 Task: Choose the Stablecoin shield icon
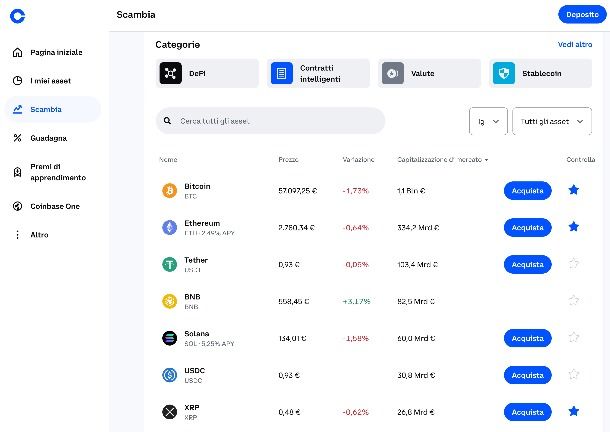coord(504,73)
